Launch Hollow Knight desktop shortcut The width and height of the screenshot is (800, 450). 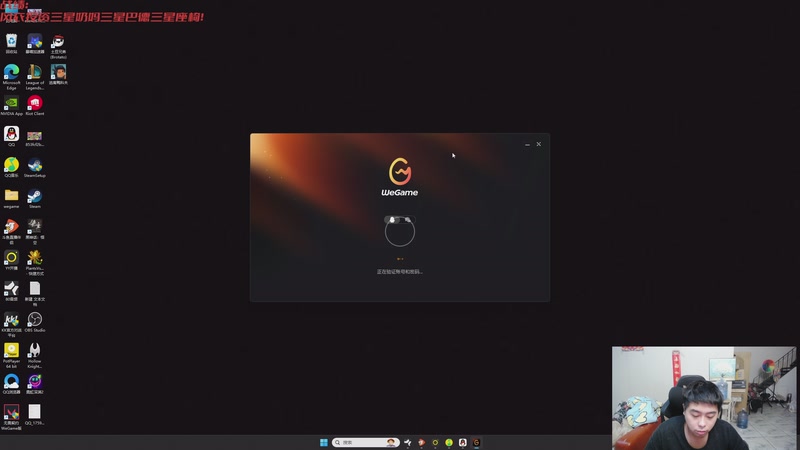35,355
